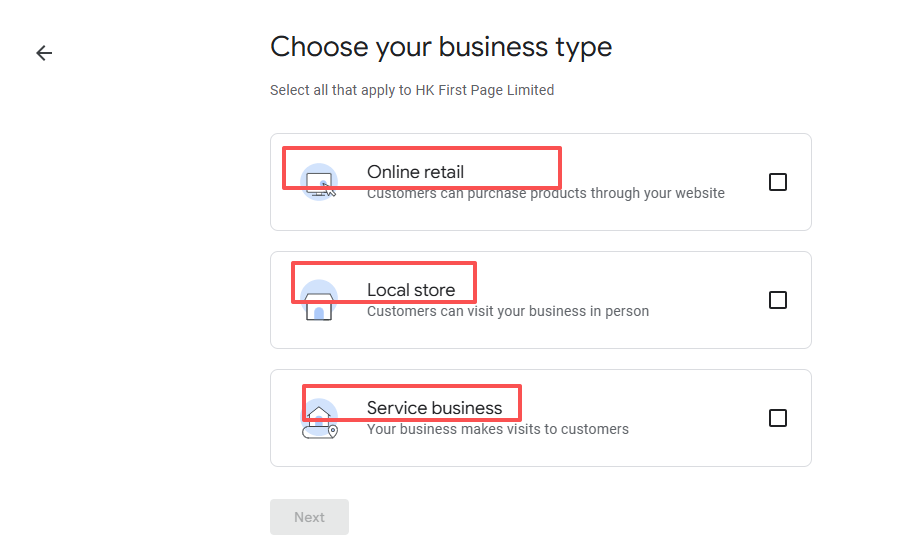The height and width of the screenshot is (551, 904).
Task: Click "Customers can purchase products through your website" description
Action: coord(545,193)
